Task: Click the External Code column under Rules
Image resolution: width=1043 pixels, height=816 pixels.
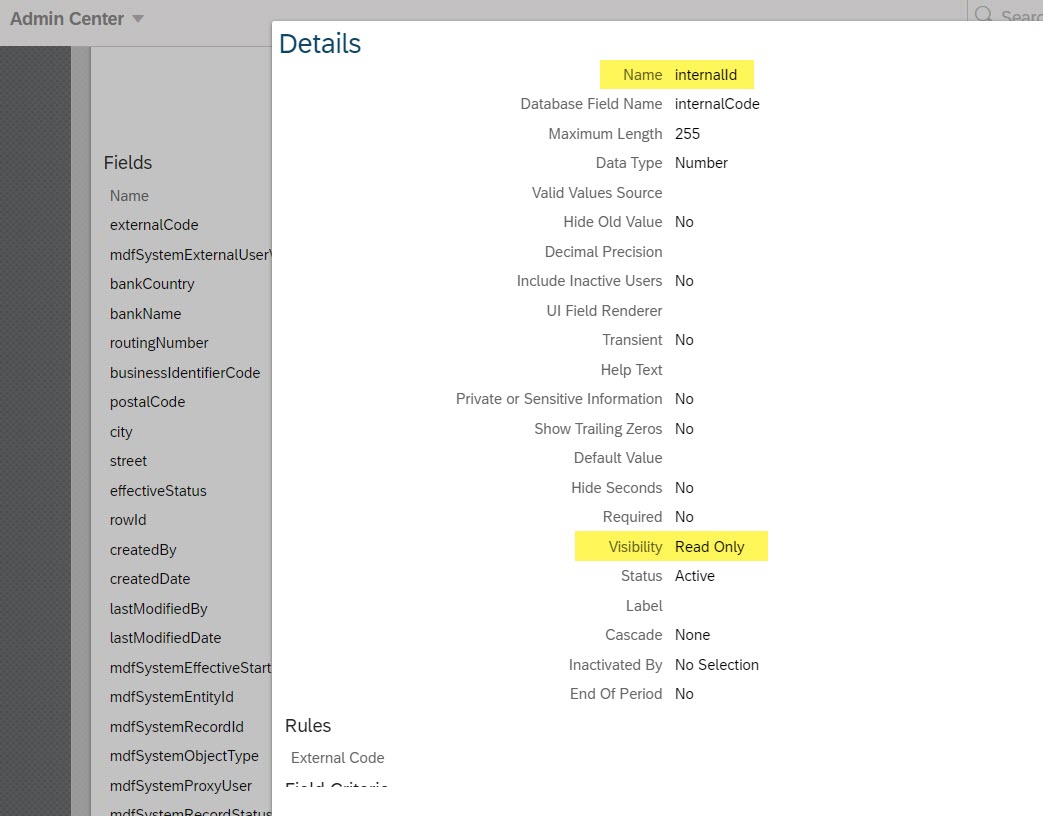Action: pyautogui.click(x=337, y=757)
